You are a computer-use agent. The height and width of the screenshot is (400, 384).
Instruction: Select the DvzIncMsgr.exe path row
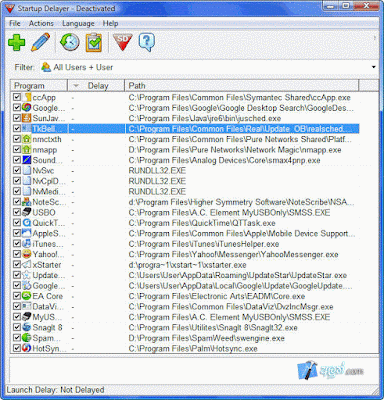coord(231,307)
